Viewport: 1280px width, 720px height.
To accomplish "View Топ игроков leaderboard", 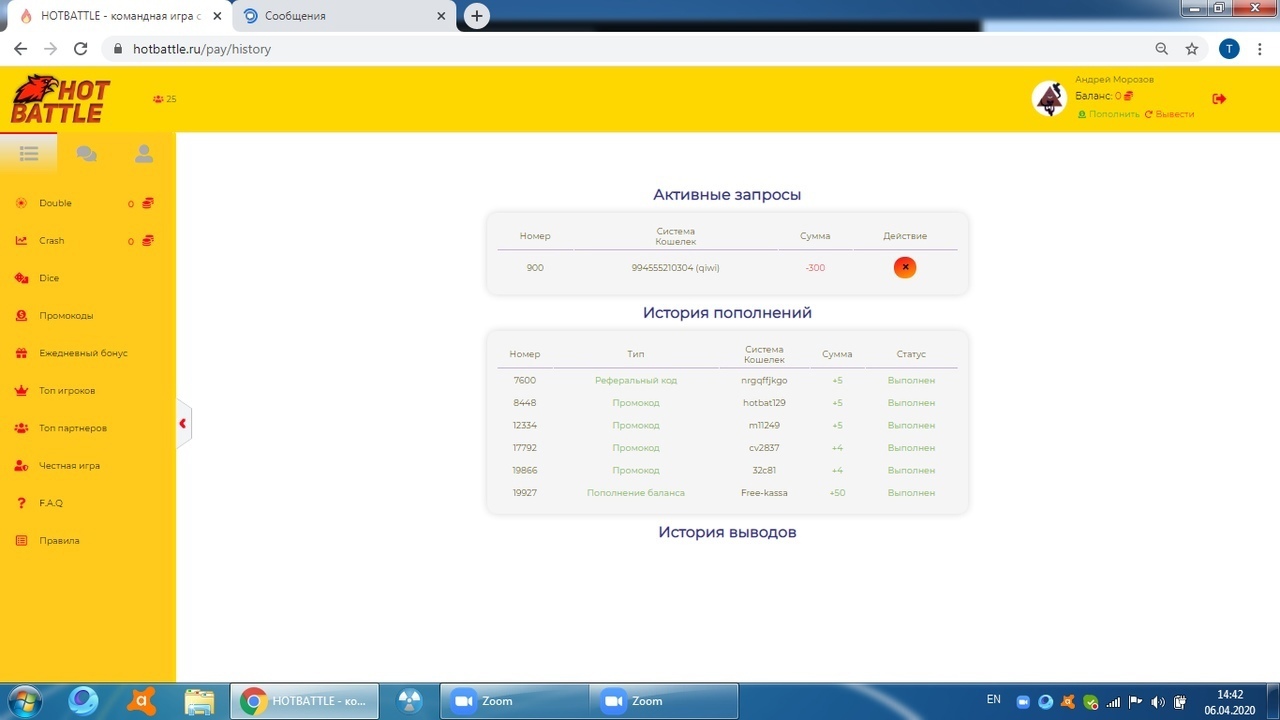I will click(66, 391).
